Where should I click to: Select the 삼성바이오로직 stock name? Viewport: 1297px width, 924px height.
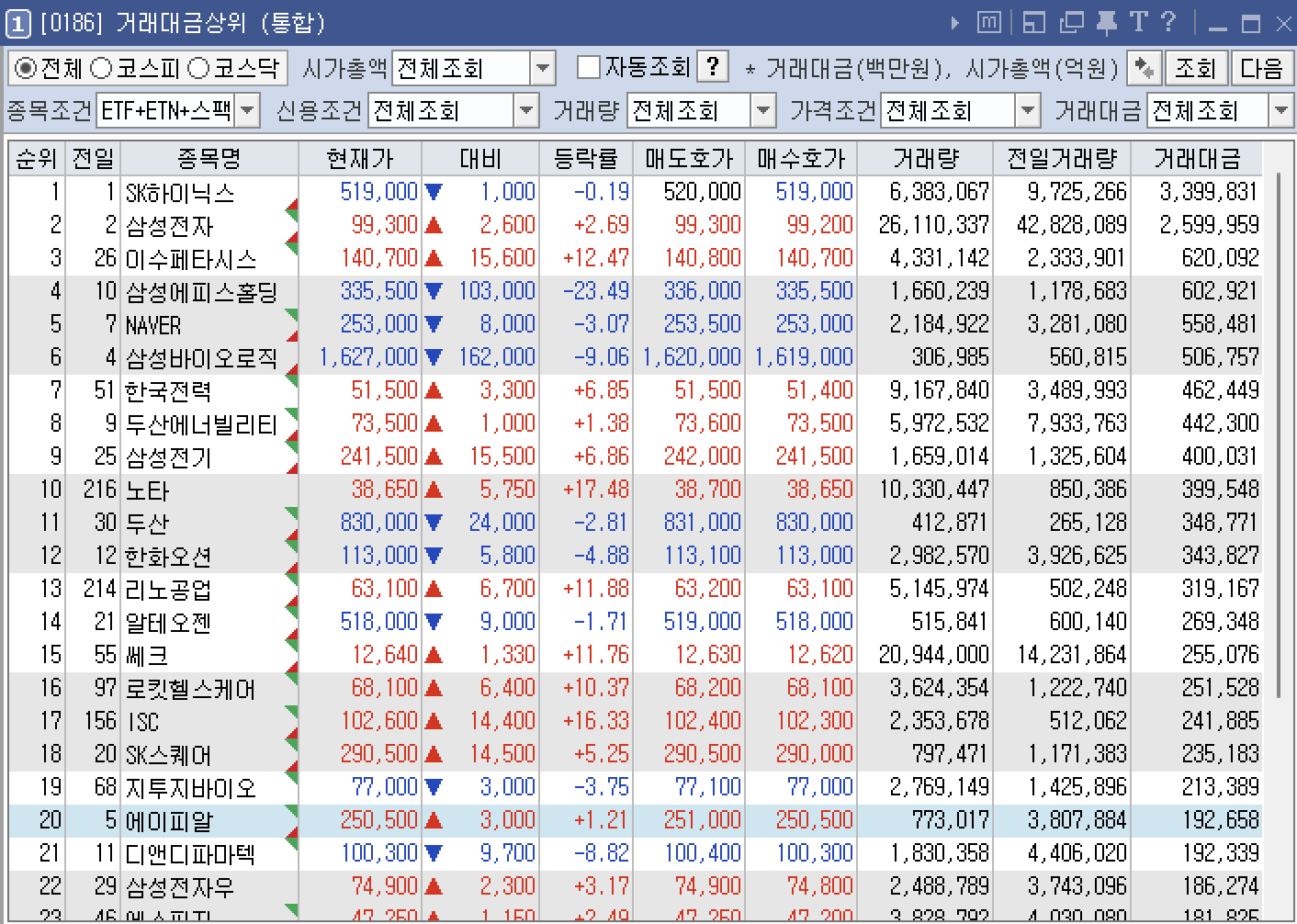[201, 358]
